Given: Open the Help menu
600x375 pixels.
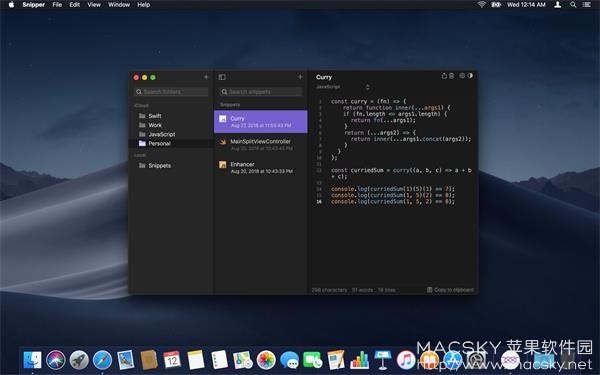Looking at the screenshot, I should pos(143,5).
